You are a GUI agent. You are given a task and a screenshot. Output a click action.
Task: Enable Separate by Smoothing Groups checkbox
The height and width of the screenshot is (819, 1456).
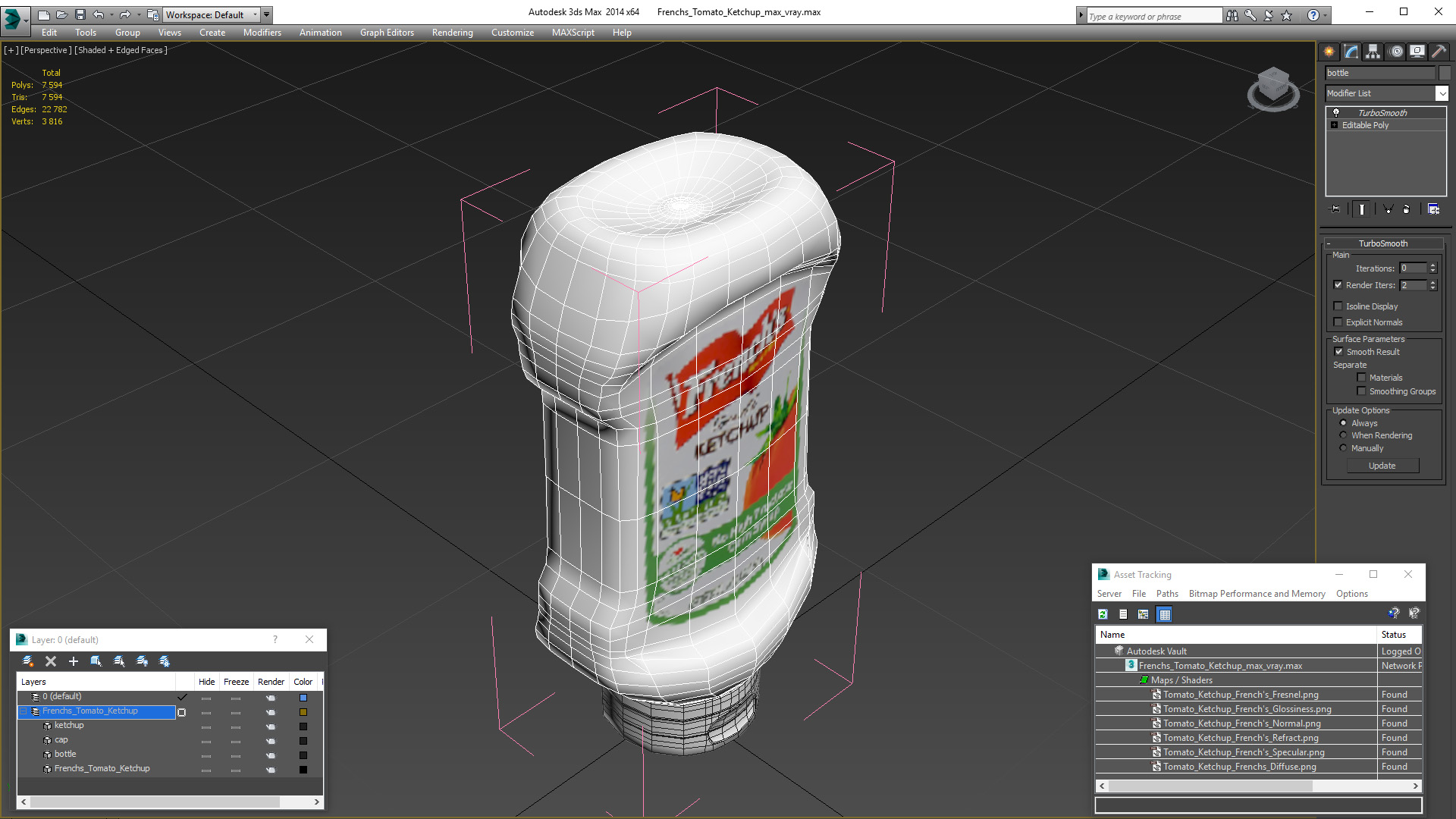1361,391
